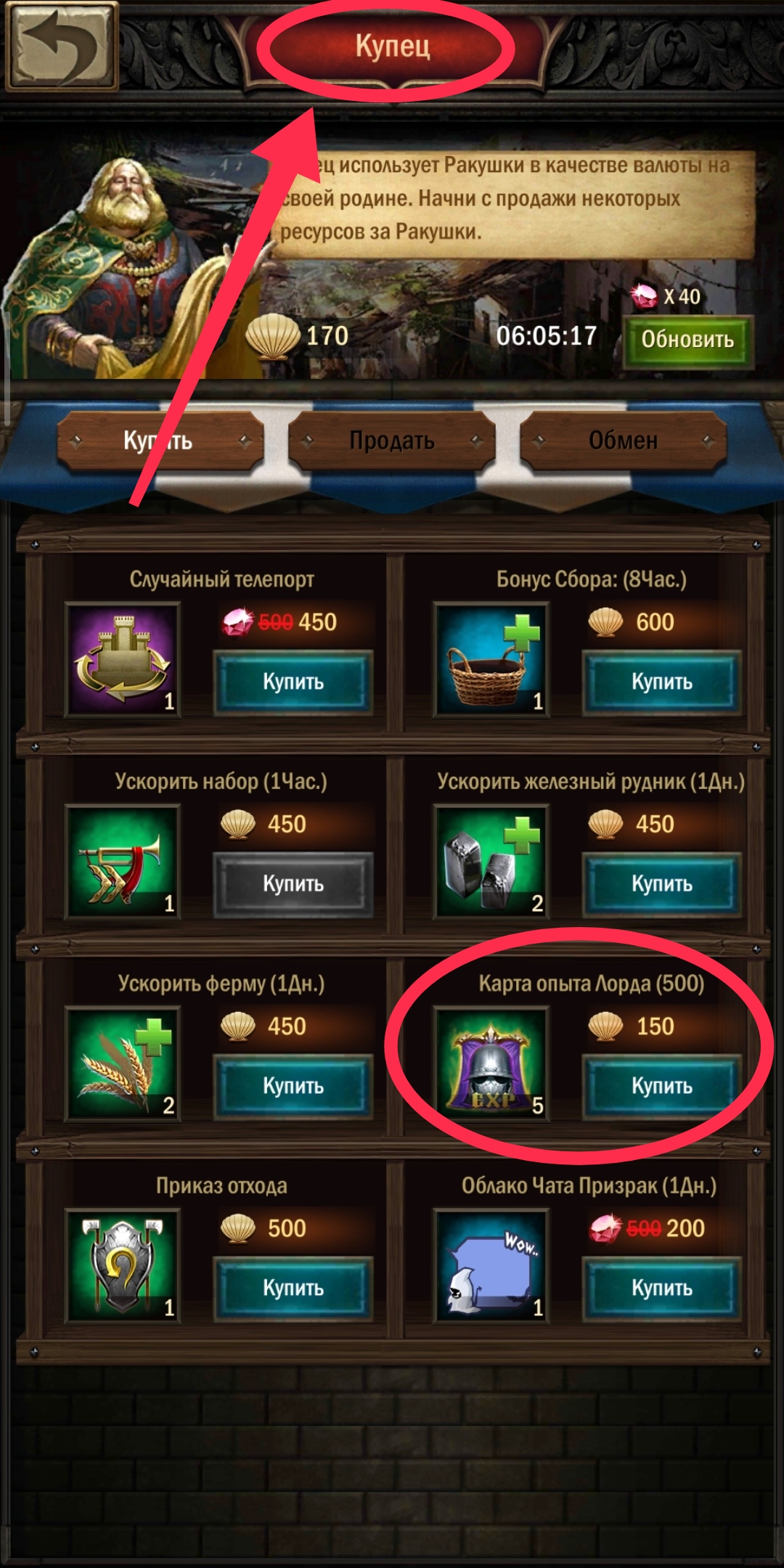This screenshot has width=784, height=1568.
Task: Tap the Lord EXP card helmet icon
Action: tap(491, 1063)
